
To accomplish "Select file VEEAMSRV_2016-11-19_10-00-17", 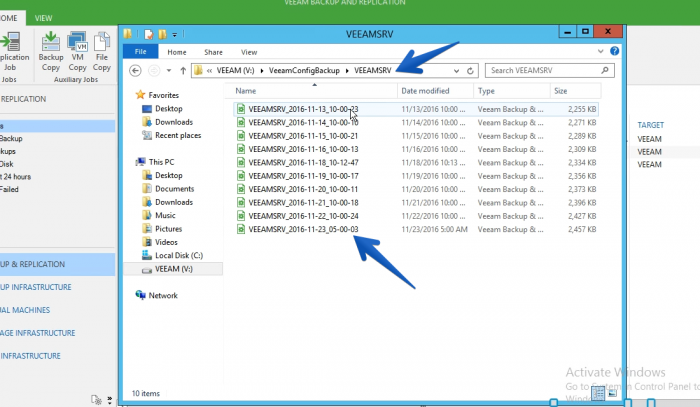I will 303,176.
